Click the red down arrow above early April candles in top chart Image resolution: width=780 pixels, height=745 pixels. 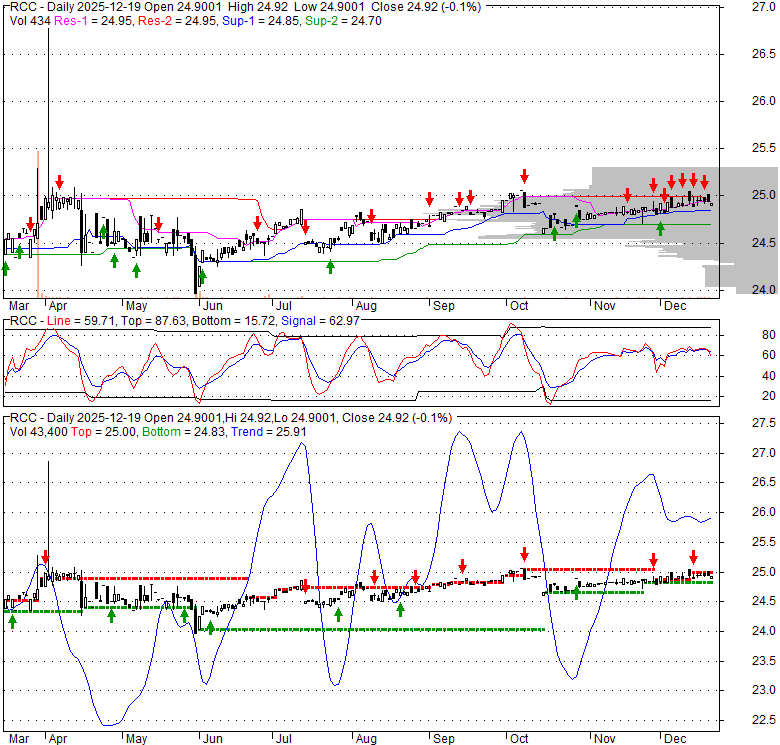60,181
